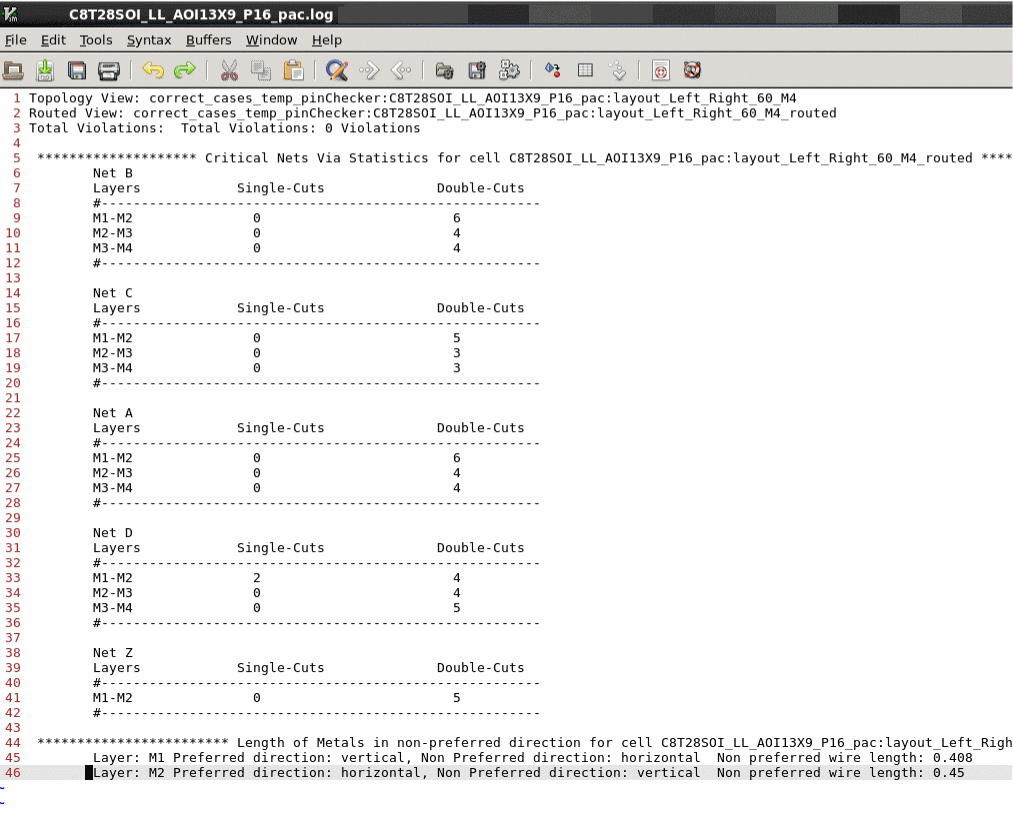Click 'Critical Nets Via Statistics' heading line
Screen dimensions: 1013x830
click(524, 158)
